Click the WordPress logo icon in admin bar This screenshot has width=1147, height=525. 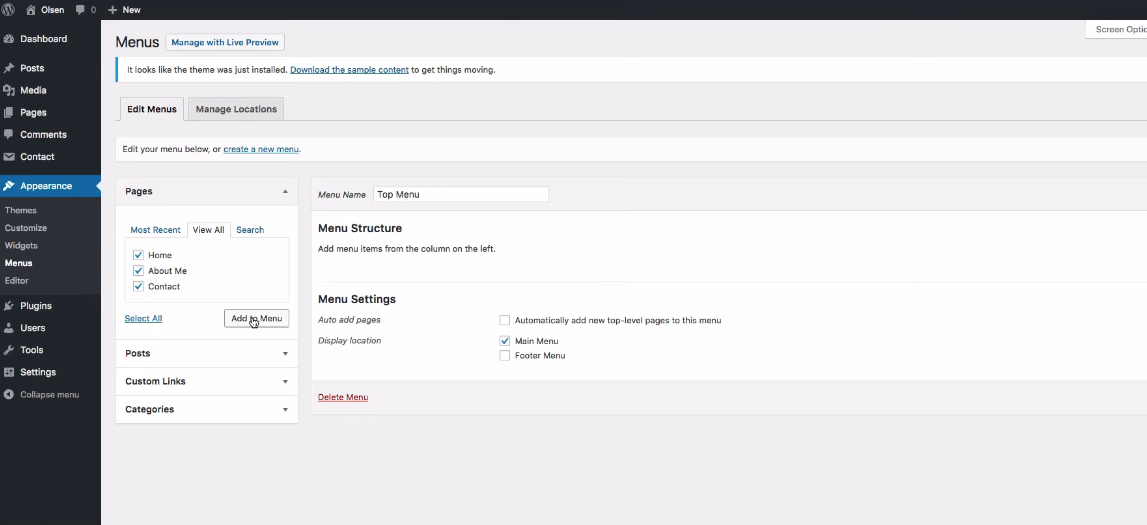coord(9,10)
